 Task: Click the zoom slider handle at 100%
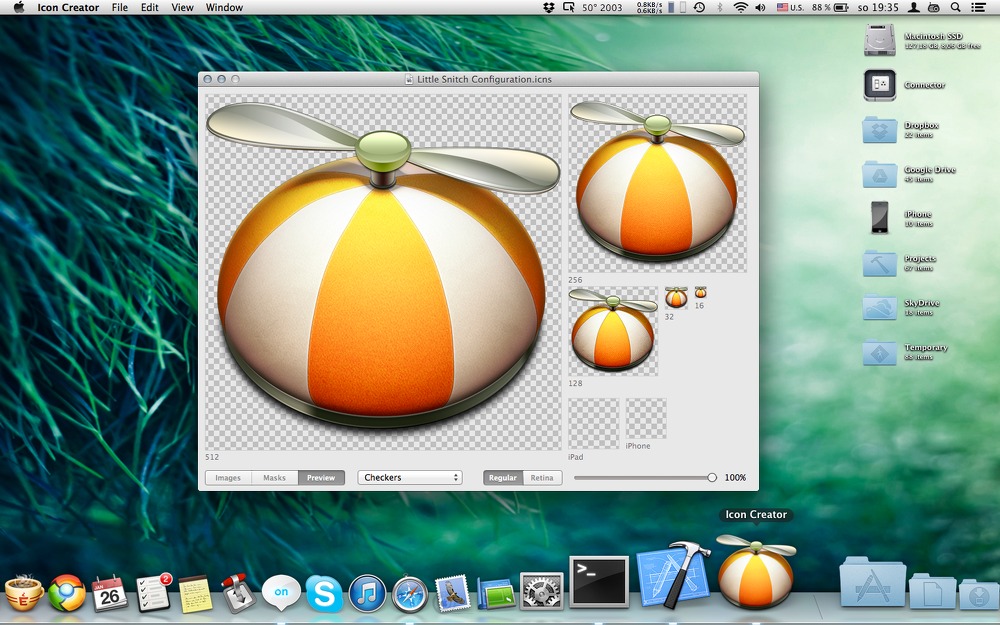tap(714, 477)
